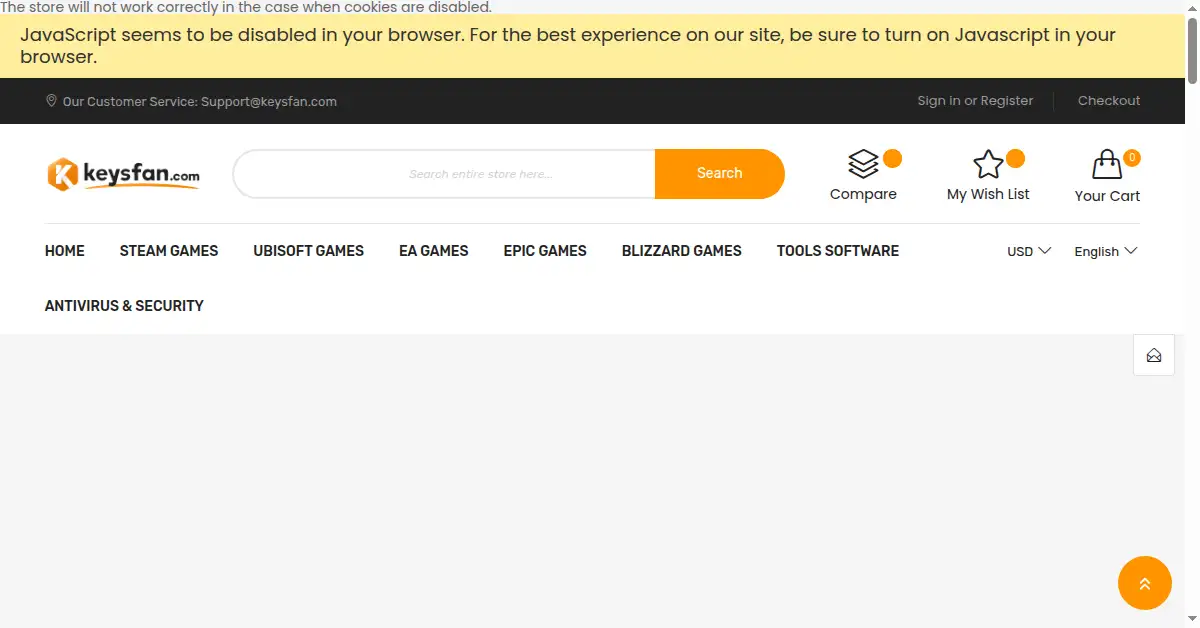Click the Checkout link
This screenshot has height=628, width=1200.
pos(1109,101)
